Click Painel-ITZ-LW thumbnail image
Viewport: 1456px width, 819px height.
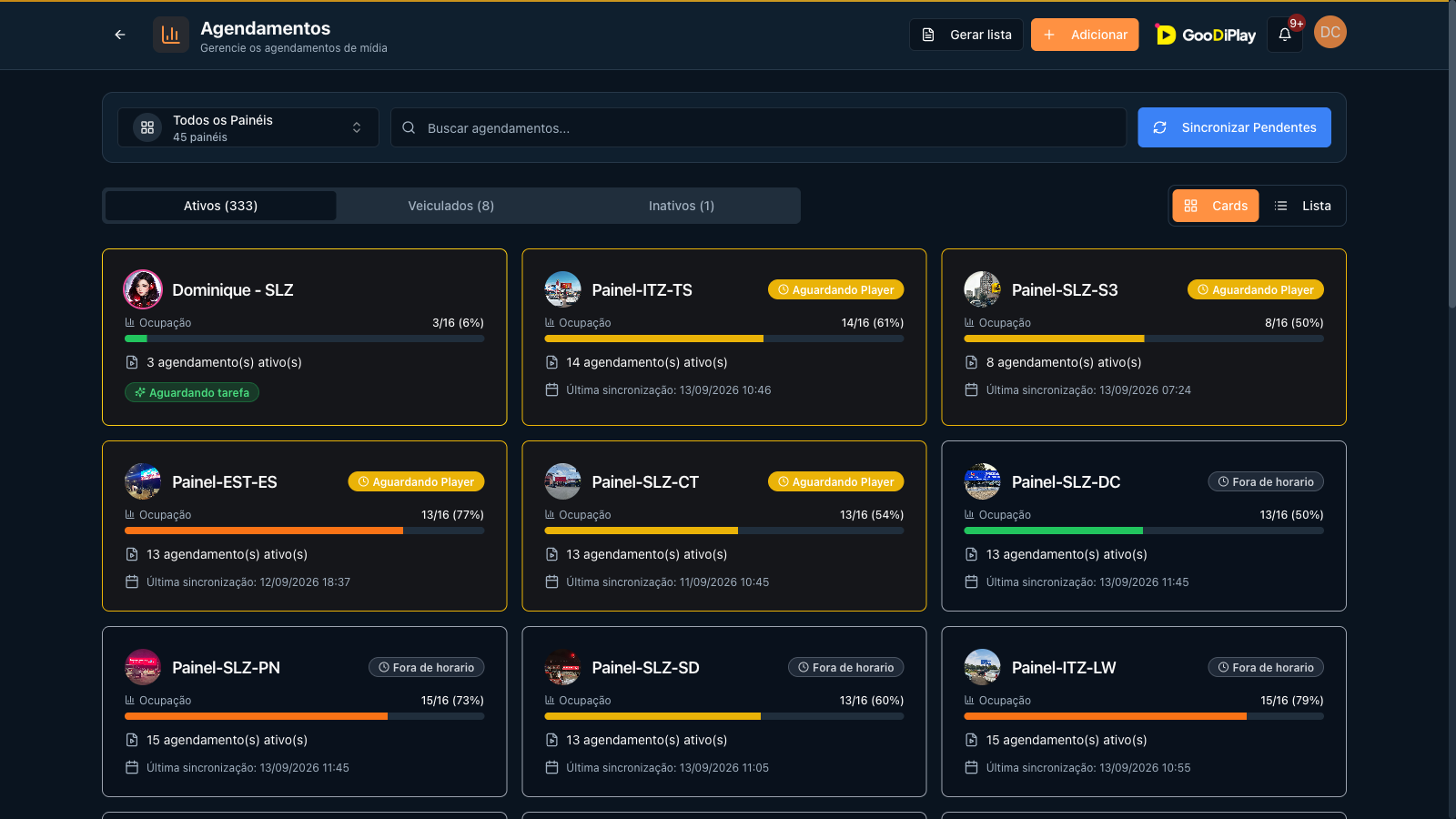[982, 667]
